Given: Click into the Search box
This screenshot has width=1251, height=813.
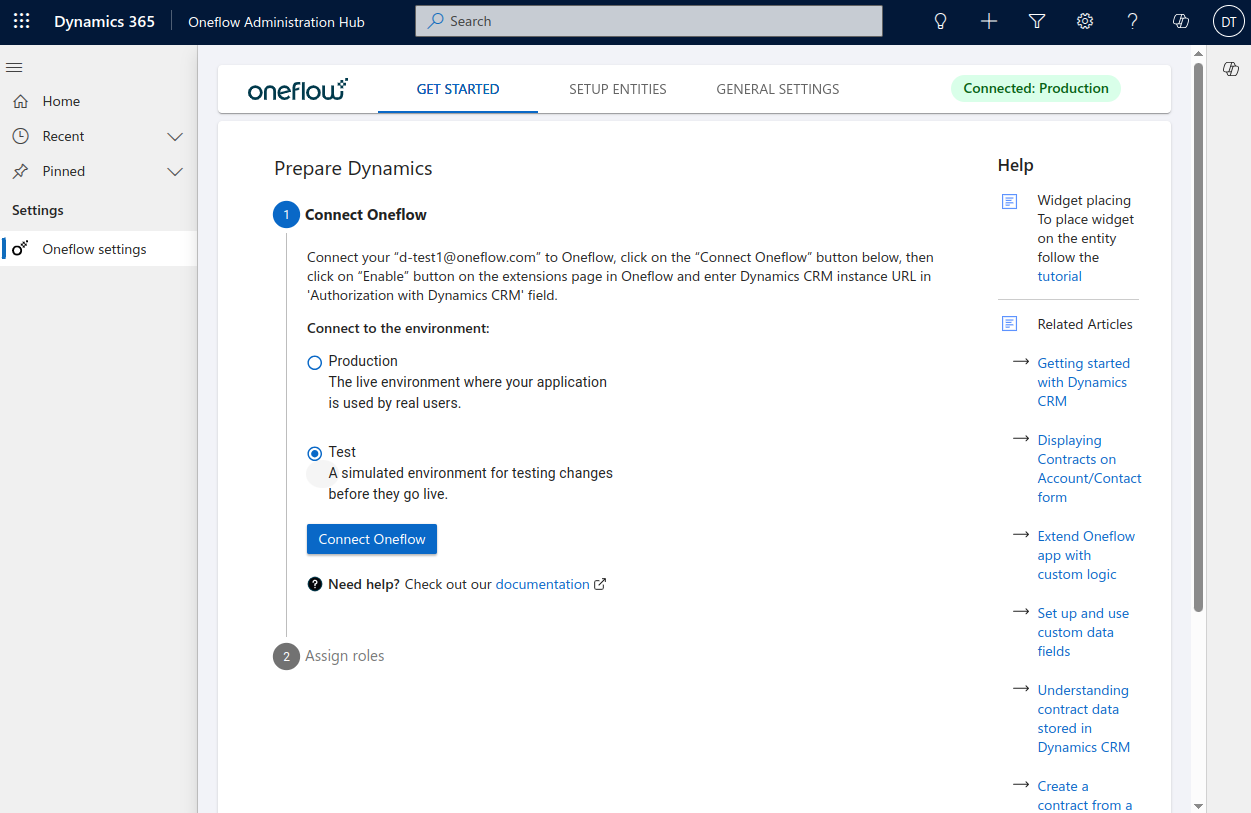Looking at the screenshot, I should pyautogui.click(x=649, y=21).
